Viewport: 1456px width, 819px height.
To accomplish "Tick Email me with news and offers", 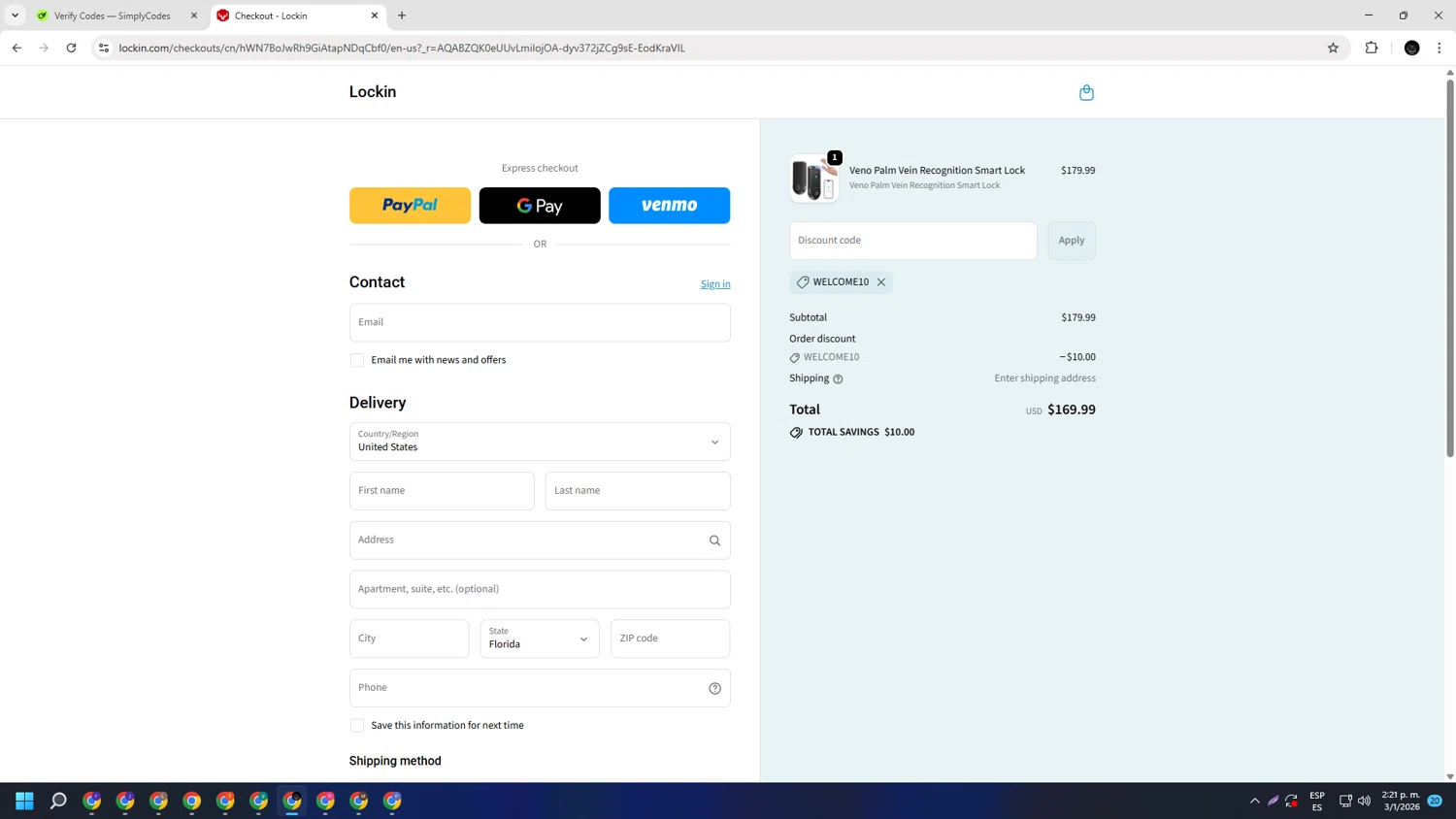I will (357, 360).
